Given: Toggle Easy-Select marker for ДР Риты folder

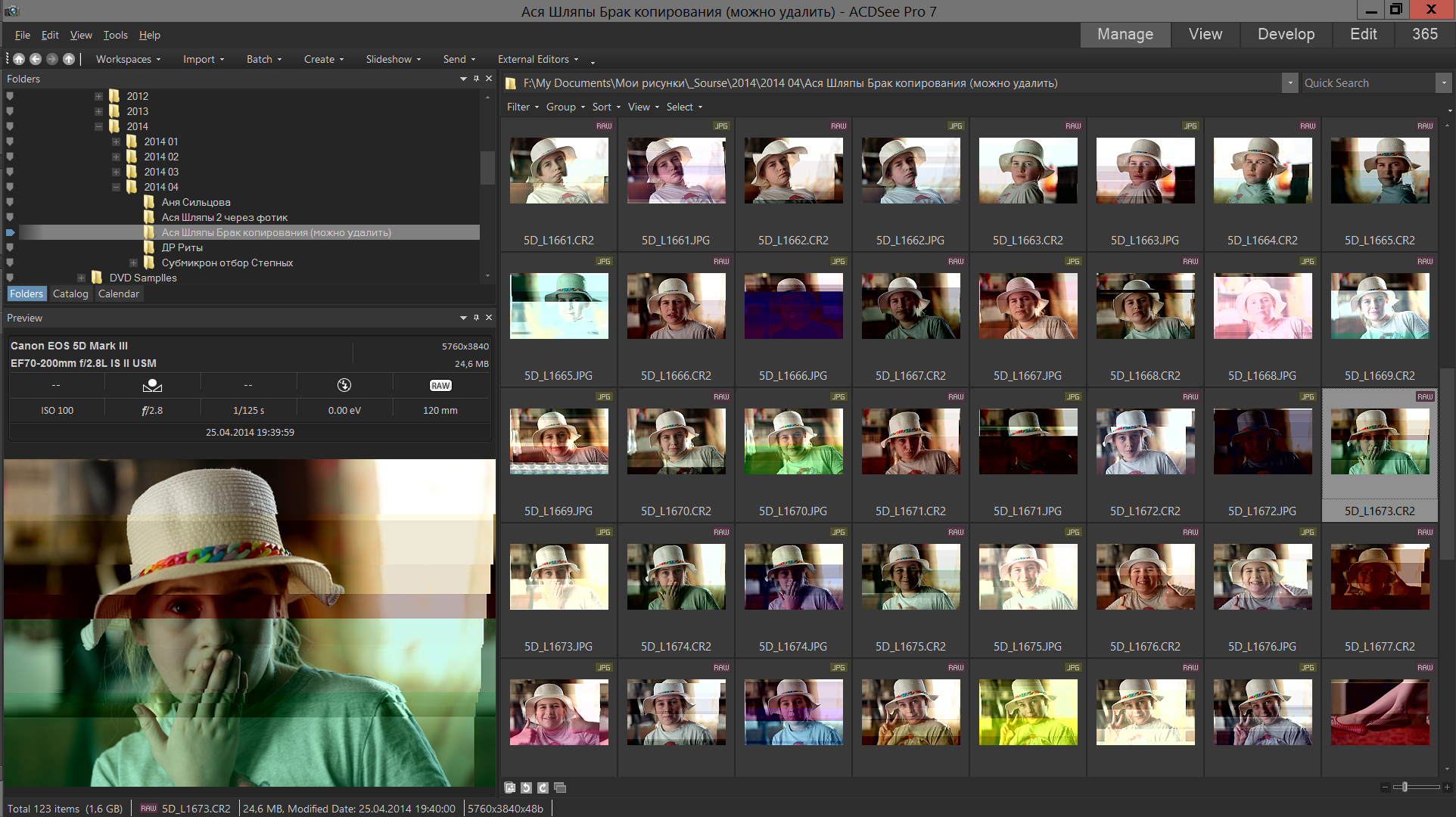Looking at the screenshot, I should coord(10,247).
